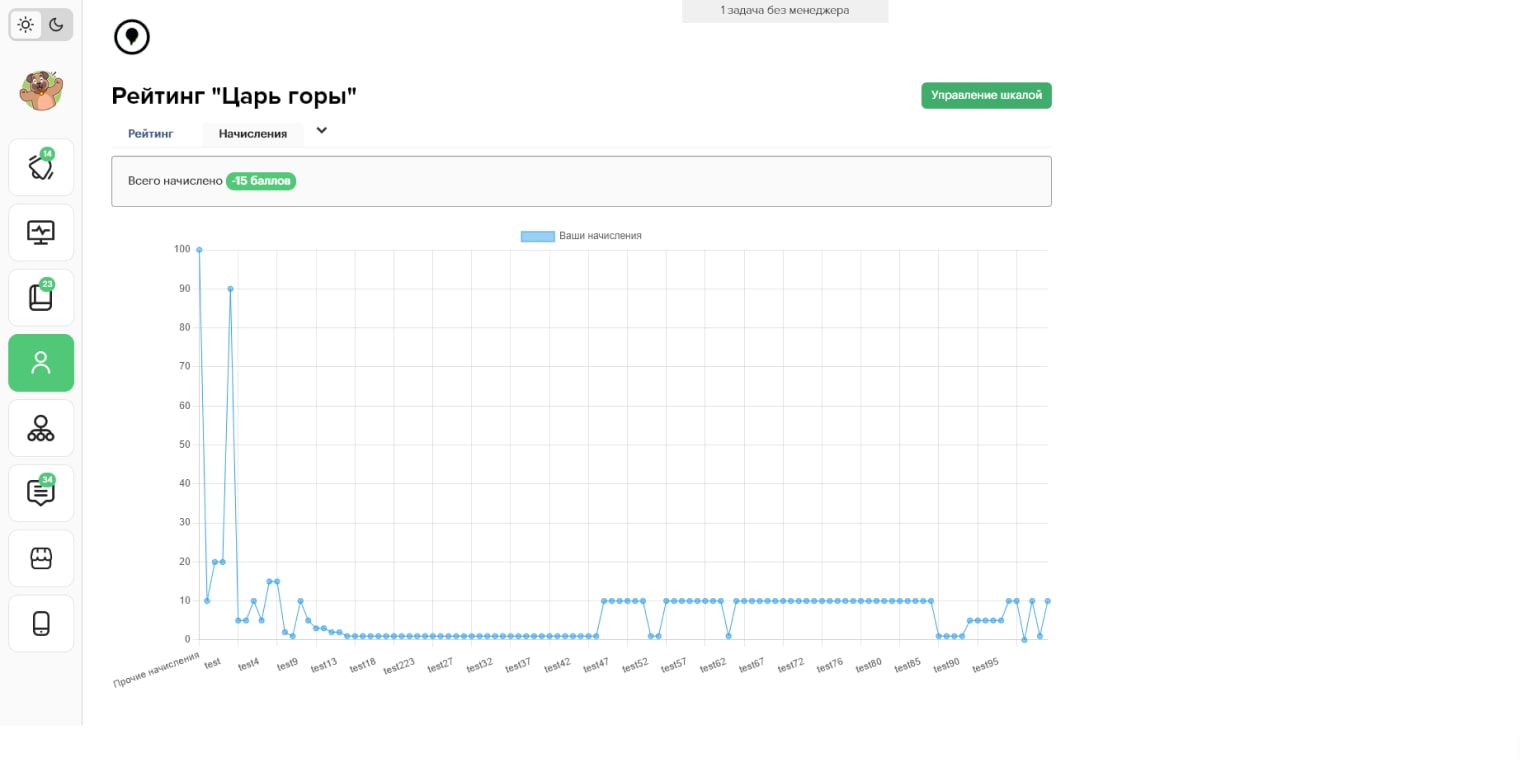
Task: Click the round logo icon at top
Action: (132, 38)
